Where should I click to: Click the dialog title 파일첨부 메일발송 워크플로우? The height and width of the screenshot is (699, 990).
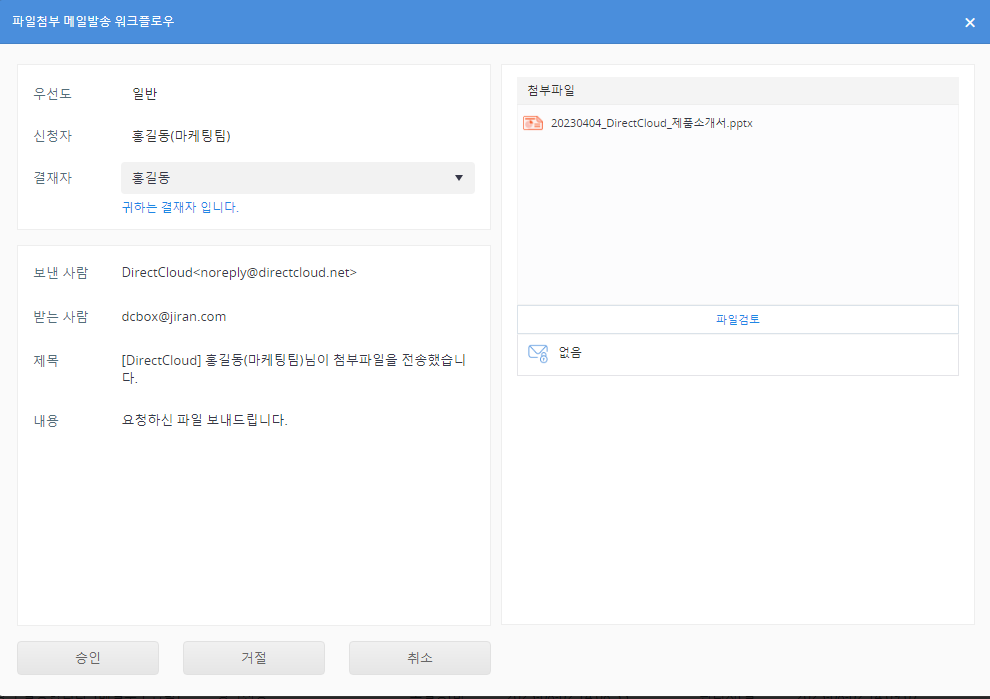pyautogui.click(x=93, y=21)
